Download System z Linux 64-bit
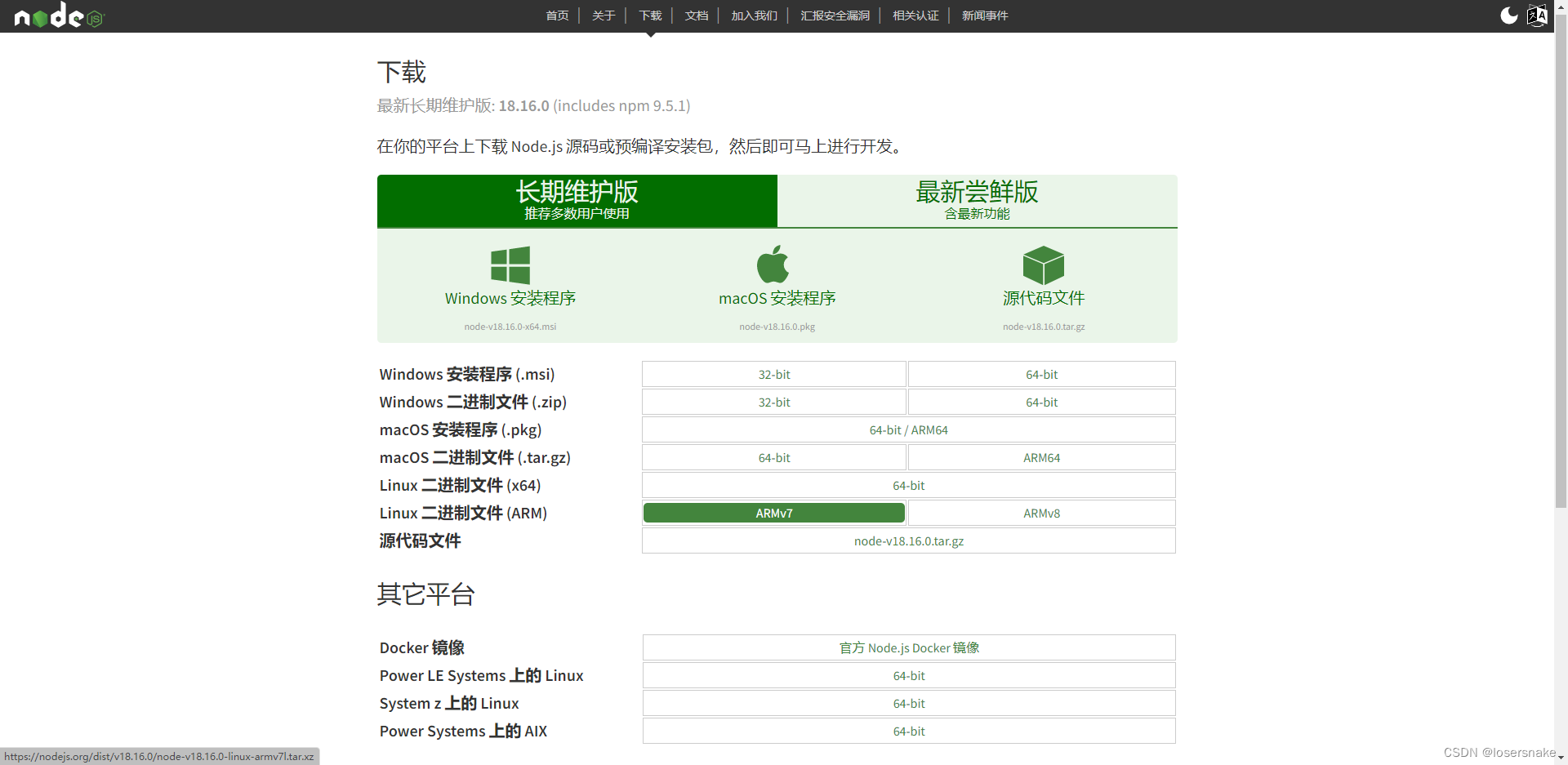Image resolution: width=1568 pixels, height=765 pixels. coord(909,703)
